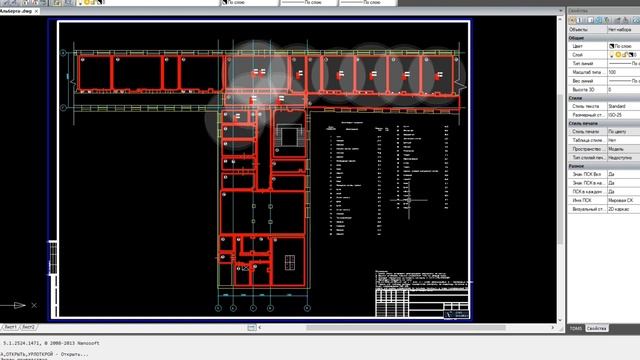Viewport: 640px width, 360px height.
Task: Click the layer color swatch in Слой row
Action: click(631, 55)
